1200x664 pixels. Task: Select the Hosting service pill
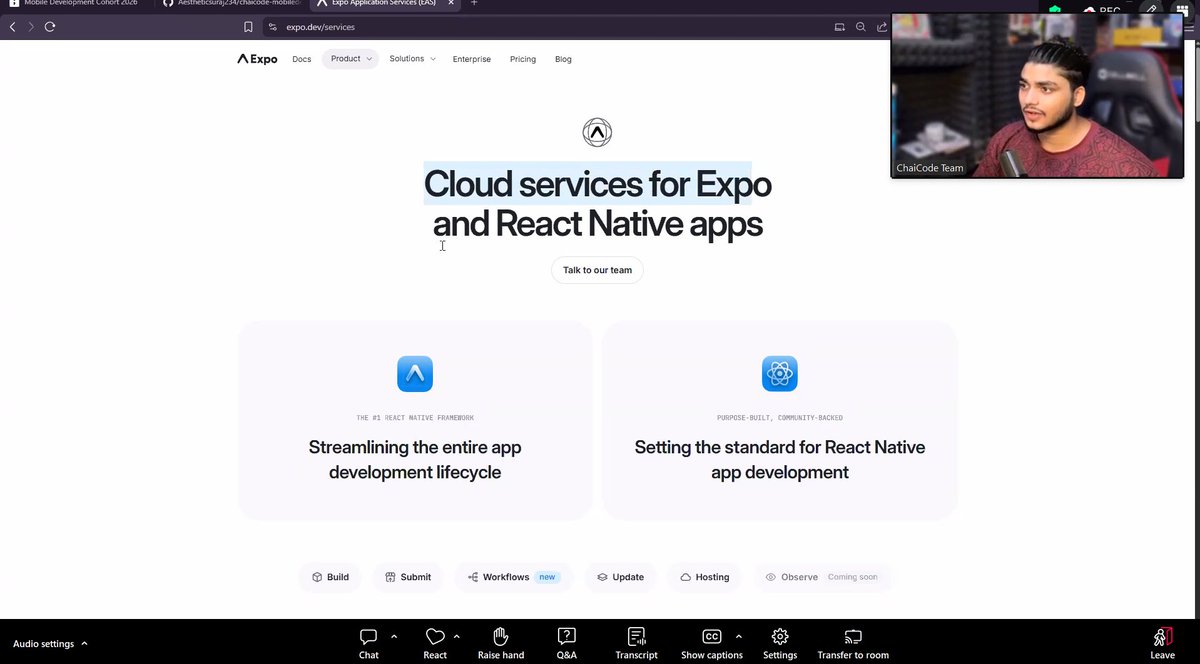(x=705, y=577)
